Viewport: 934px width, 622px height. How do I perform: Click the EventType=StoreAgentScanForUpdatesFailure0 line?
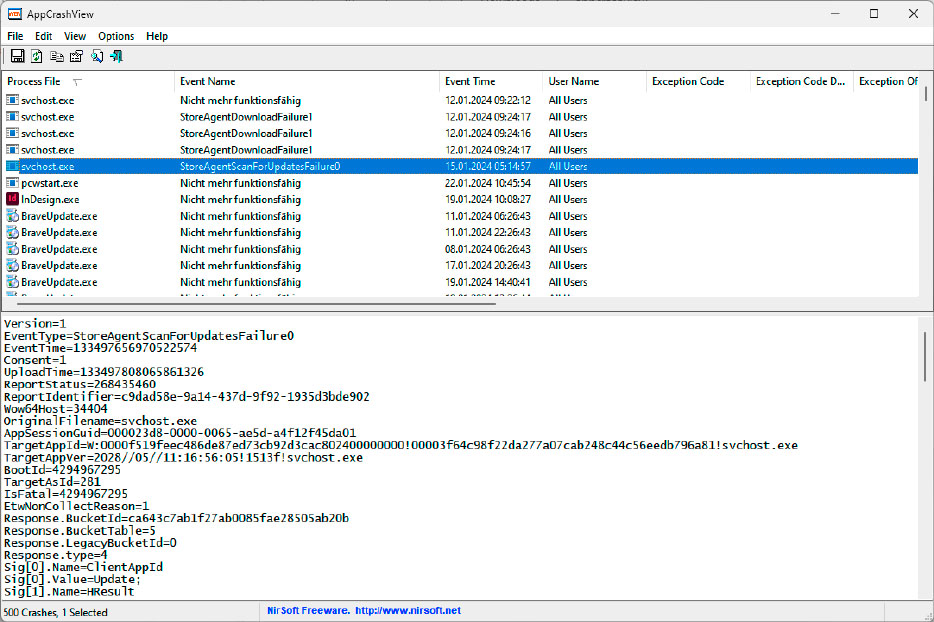point(149,336)
